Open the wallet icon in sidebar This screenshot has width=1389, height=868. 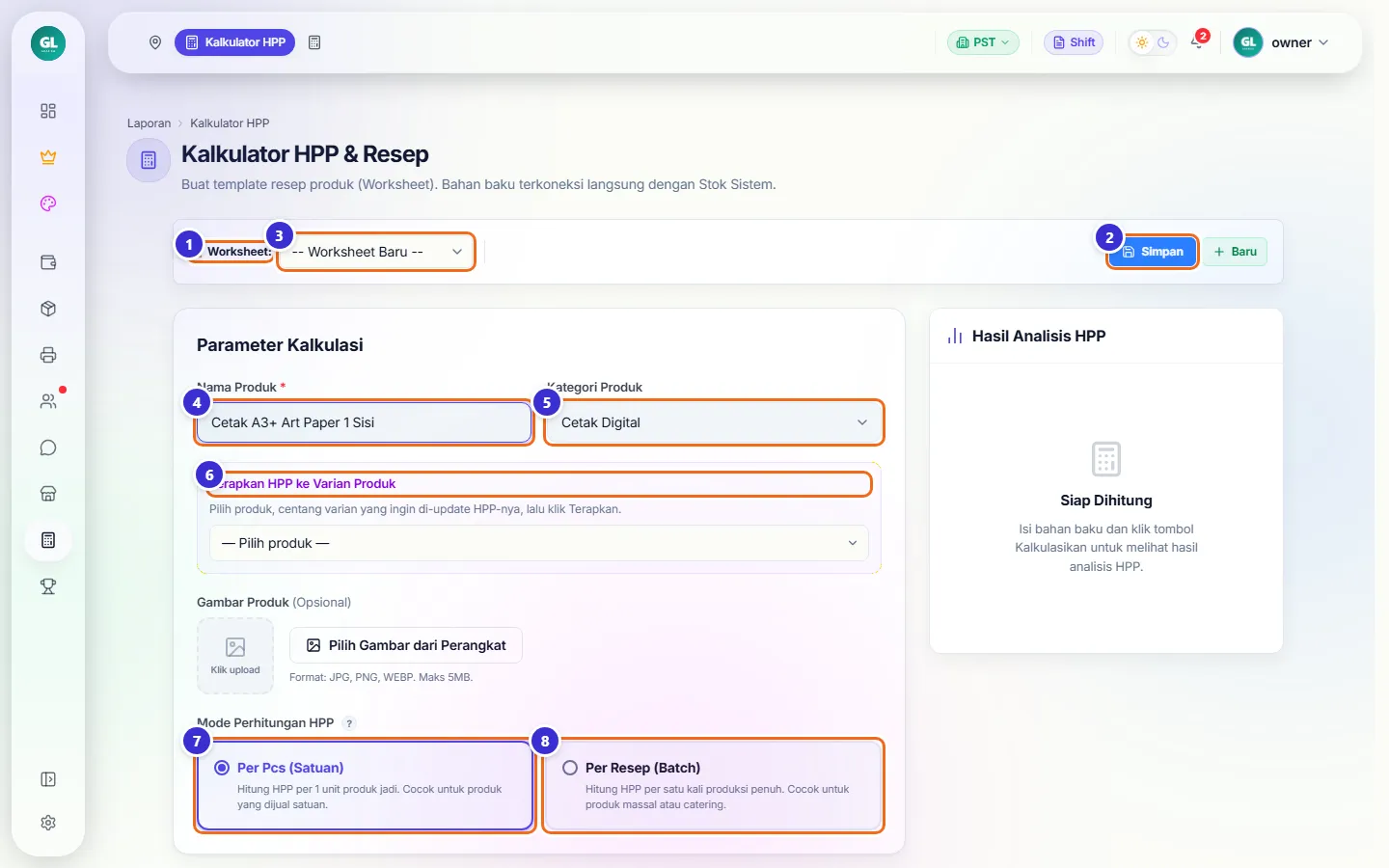(48, 262)
